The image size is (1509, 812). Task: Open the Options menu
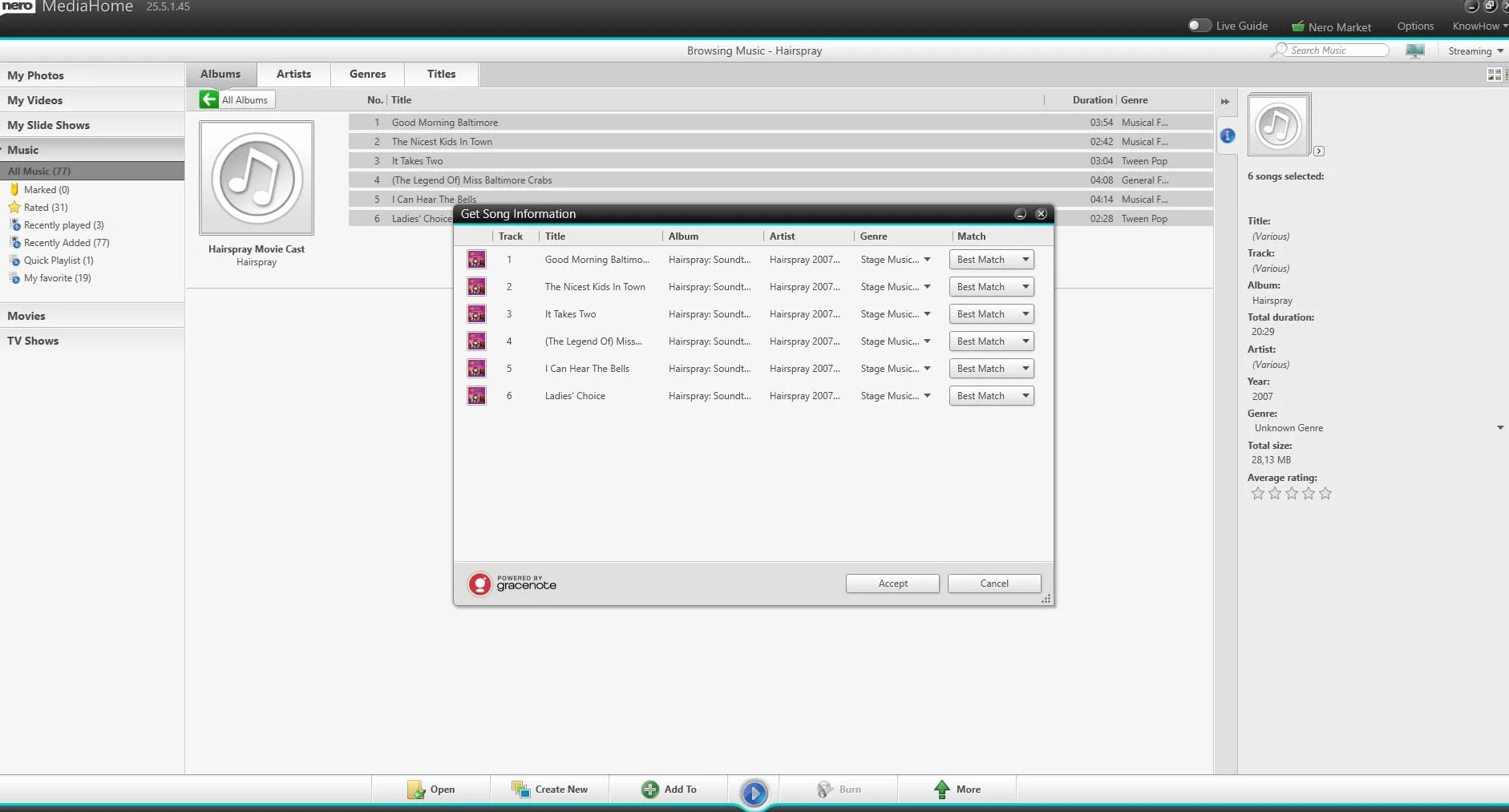1415,26
